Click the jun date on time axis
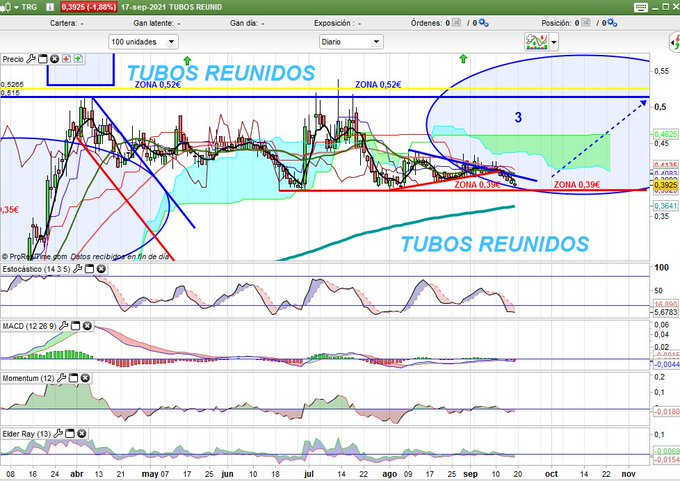Screen dimensions: 680x481 pos(227,474)
